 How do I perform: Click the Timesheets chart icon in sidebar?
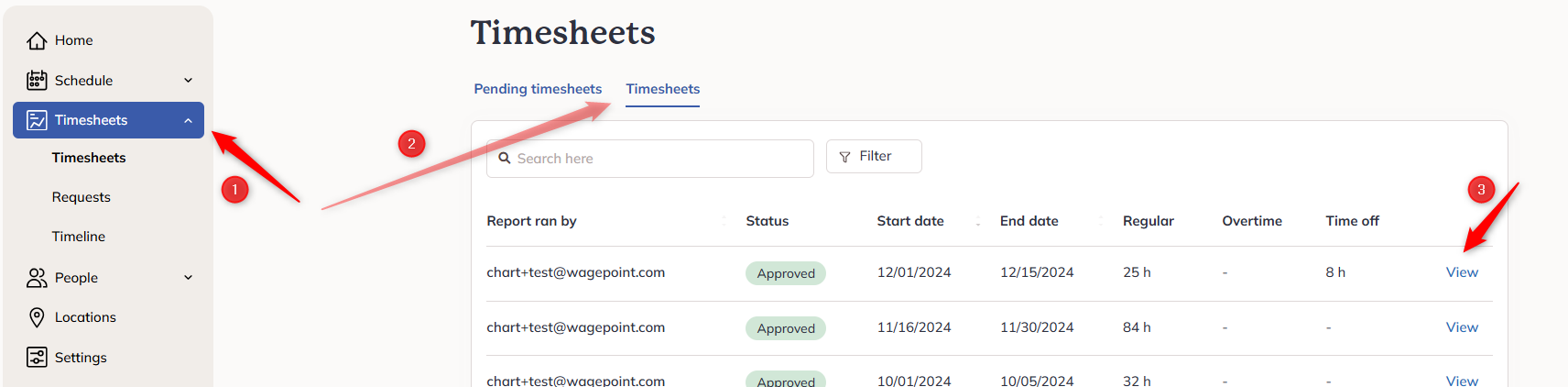[x=37, y=120]
